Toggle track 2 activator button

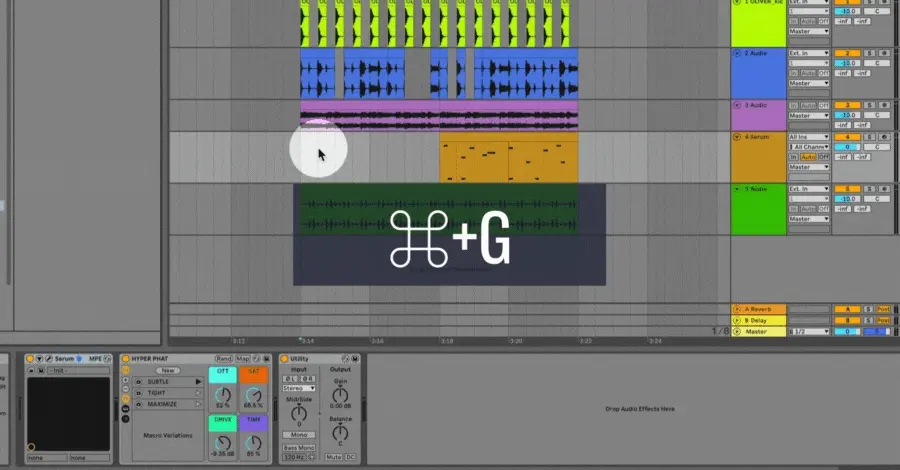tap(847, 53)
